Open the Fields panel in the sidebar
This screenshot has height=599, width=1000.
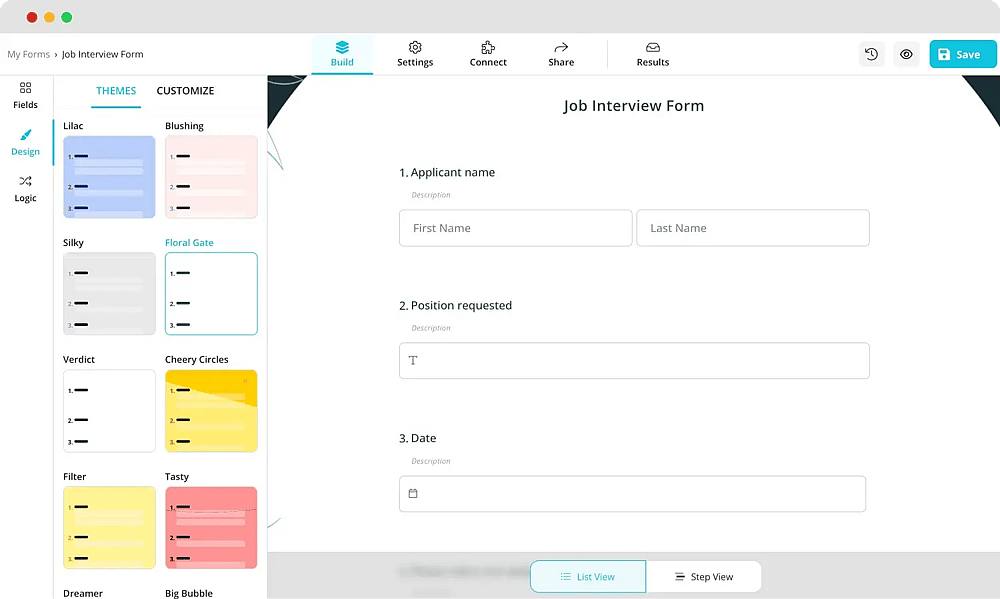(26, 96)
